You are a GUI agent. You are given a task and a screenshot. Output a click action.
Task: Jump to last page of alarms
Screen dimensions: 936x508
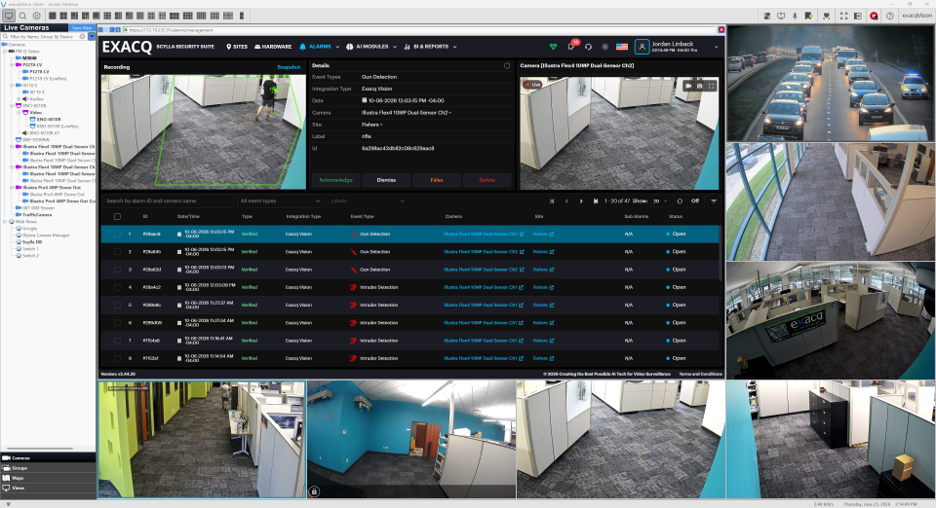click(x=595, y=201)
